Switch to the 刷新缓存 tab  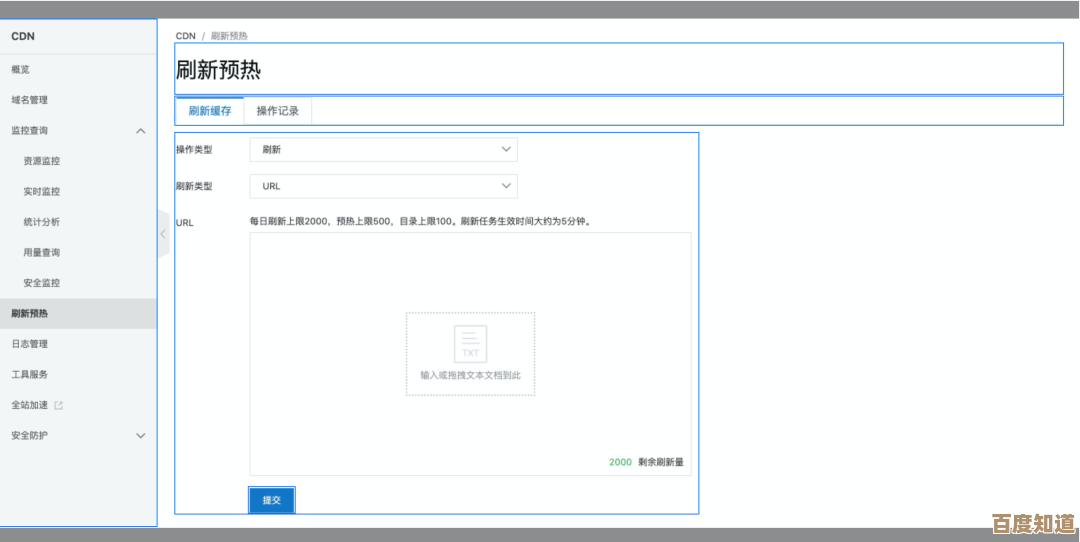point(210,111)
